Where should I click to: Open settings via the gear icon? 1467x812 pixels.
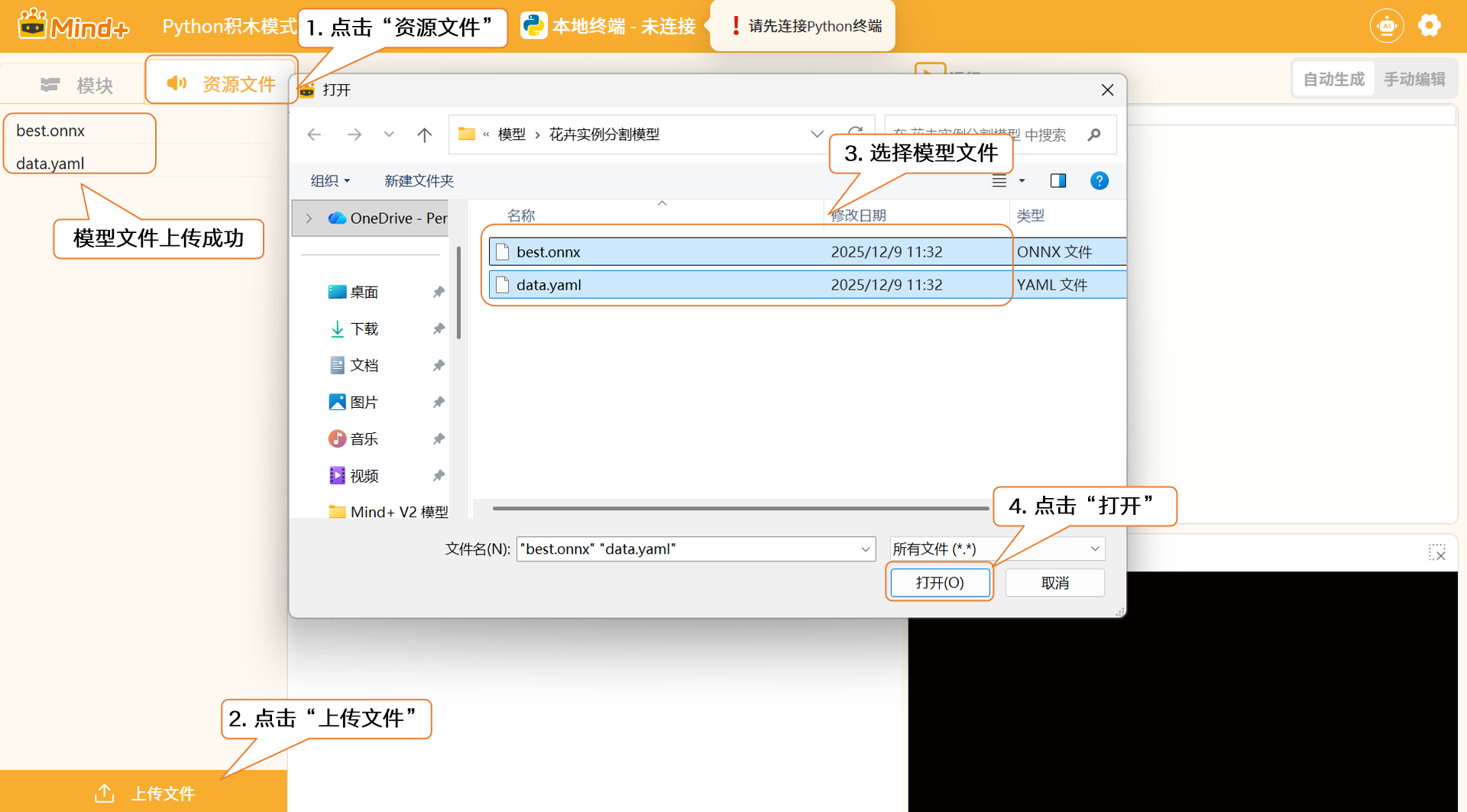tap(1429, 26)
